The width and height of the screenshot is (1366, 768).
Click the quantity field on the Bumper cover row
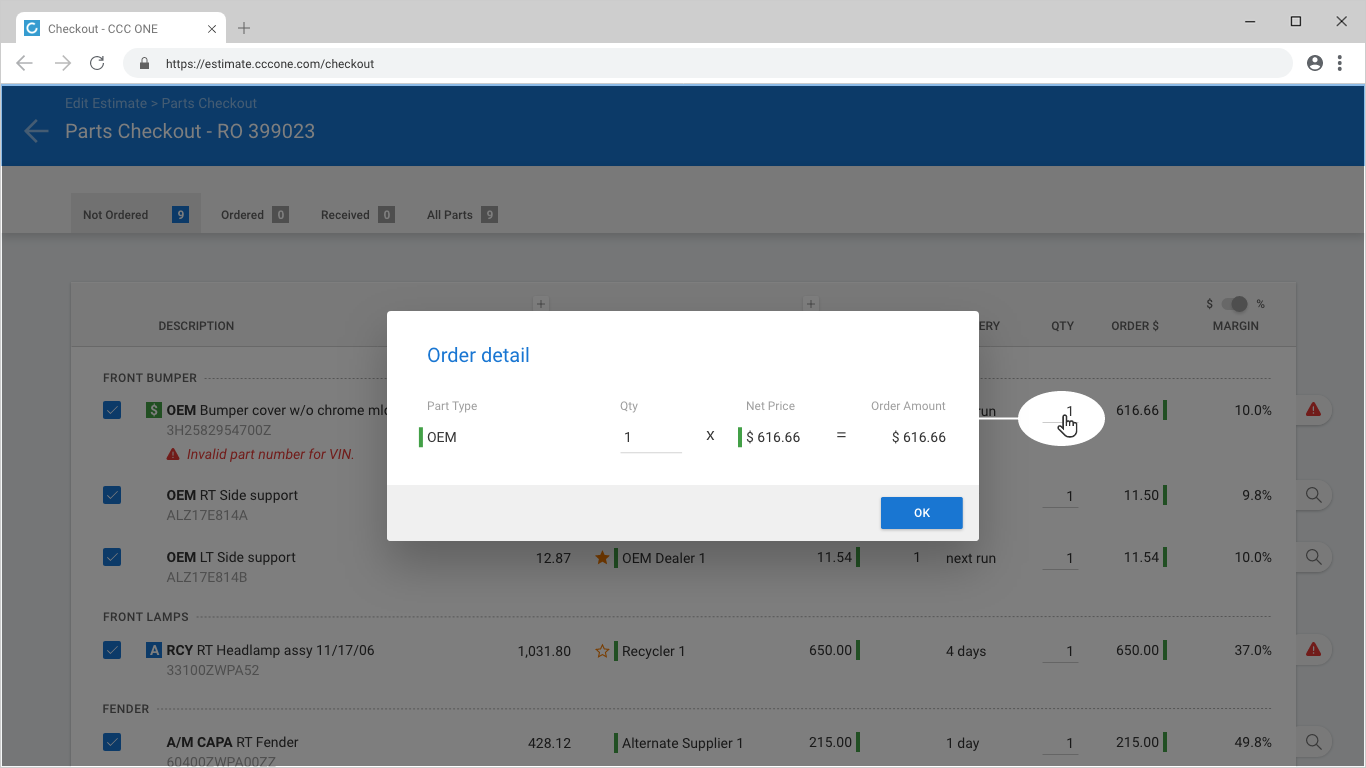pos(1061,411)
